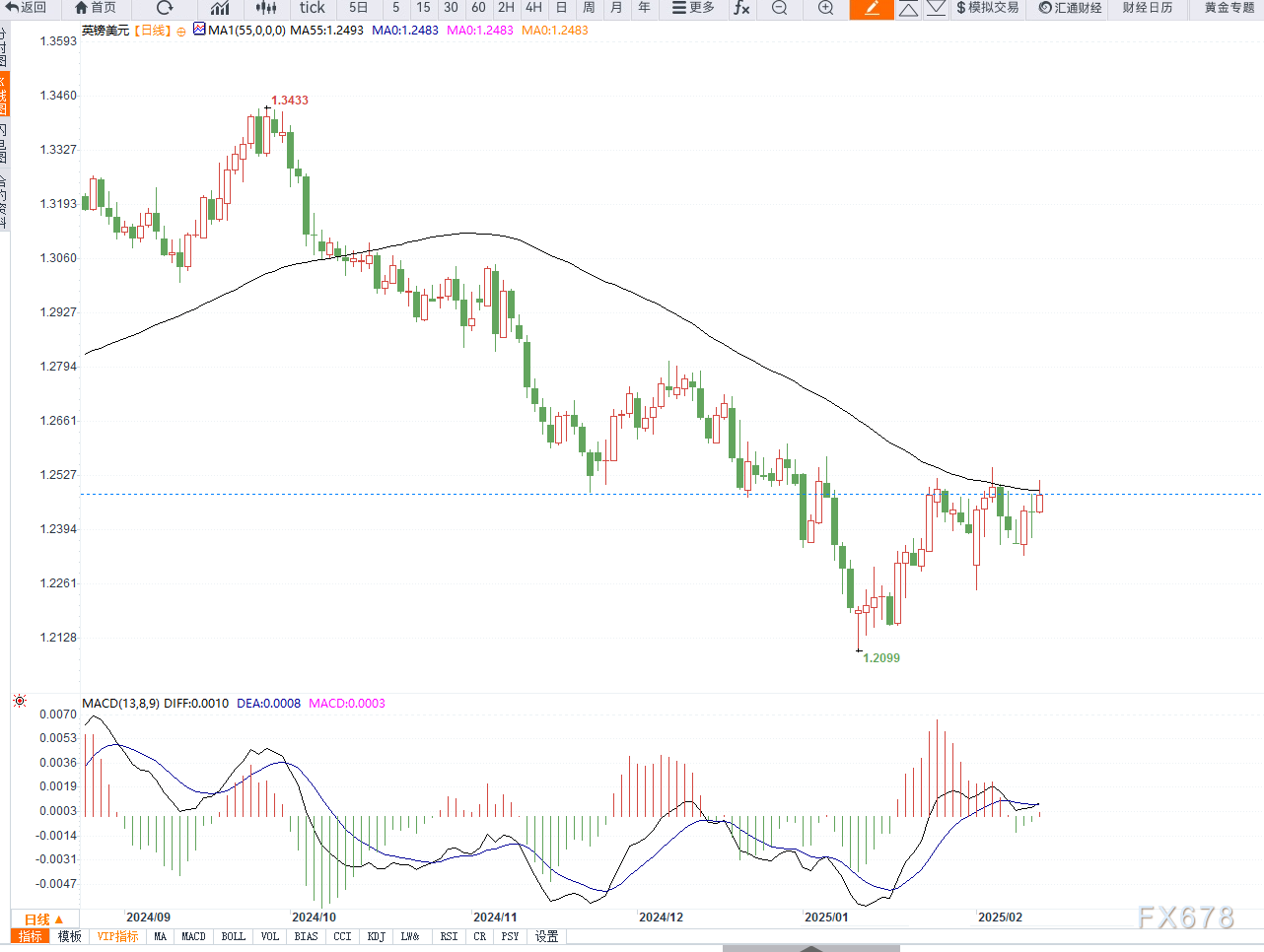Open the 日线 period selector at bottom
The height and width of the screenshot is (952, 1264).
pyautogui.click(x=43, y=918)
